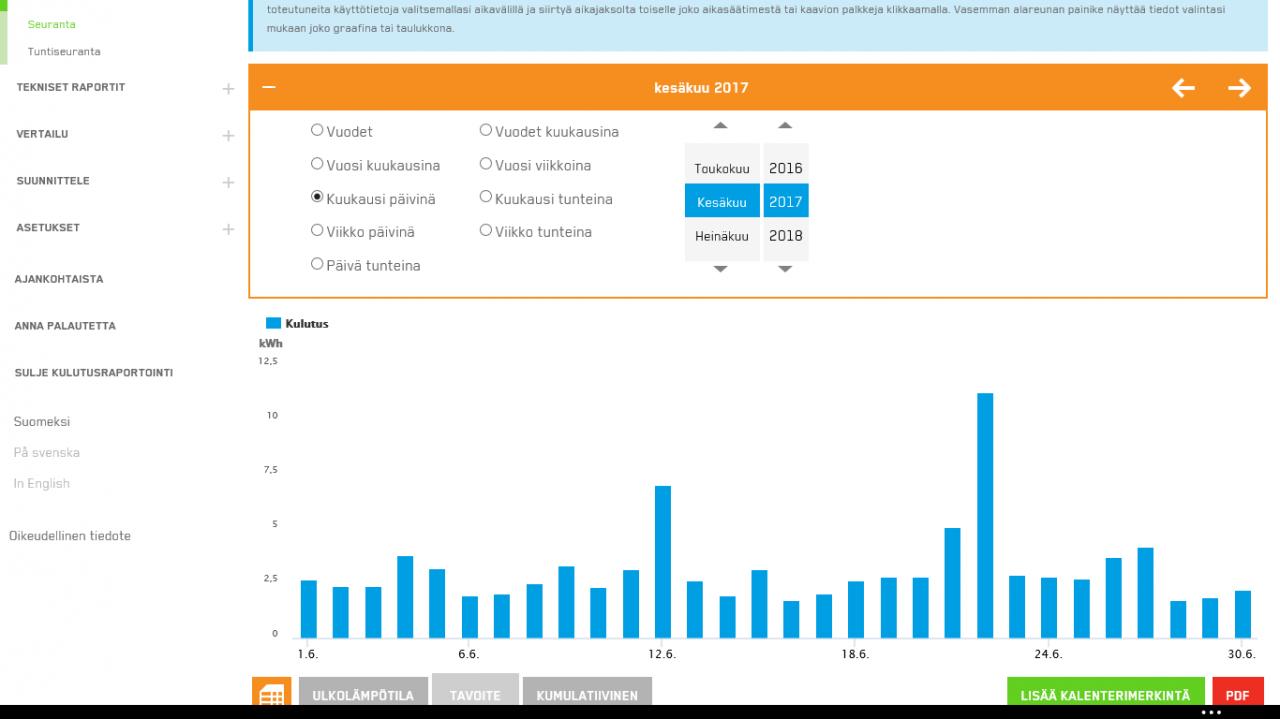The width and height of the screenshot is (1280, 719).
Task: Open the Anna palautetta menu item
Action: (x=65, y=326)
